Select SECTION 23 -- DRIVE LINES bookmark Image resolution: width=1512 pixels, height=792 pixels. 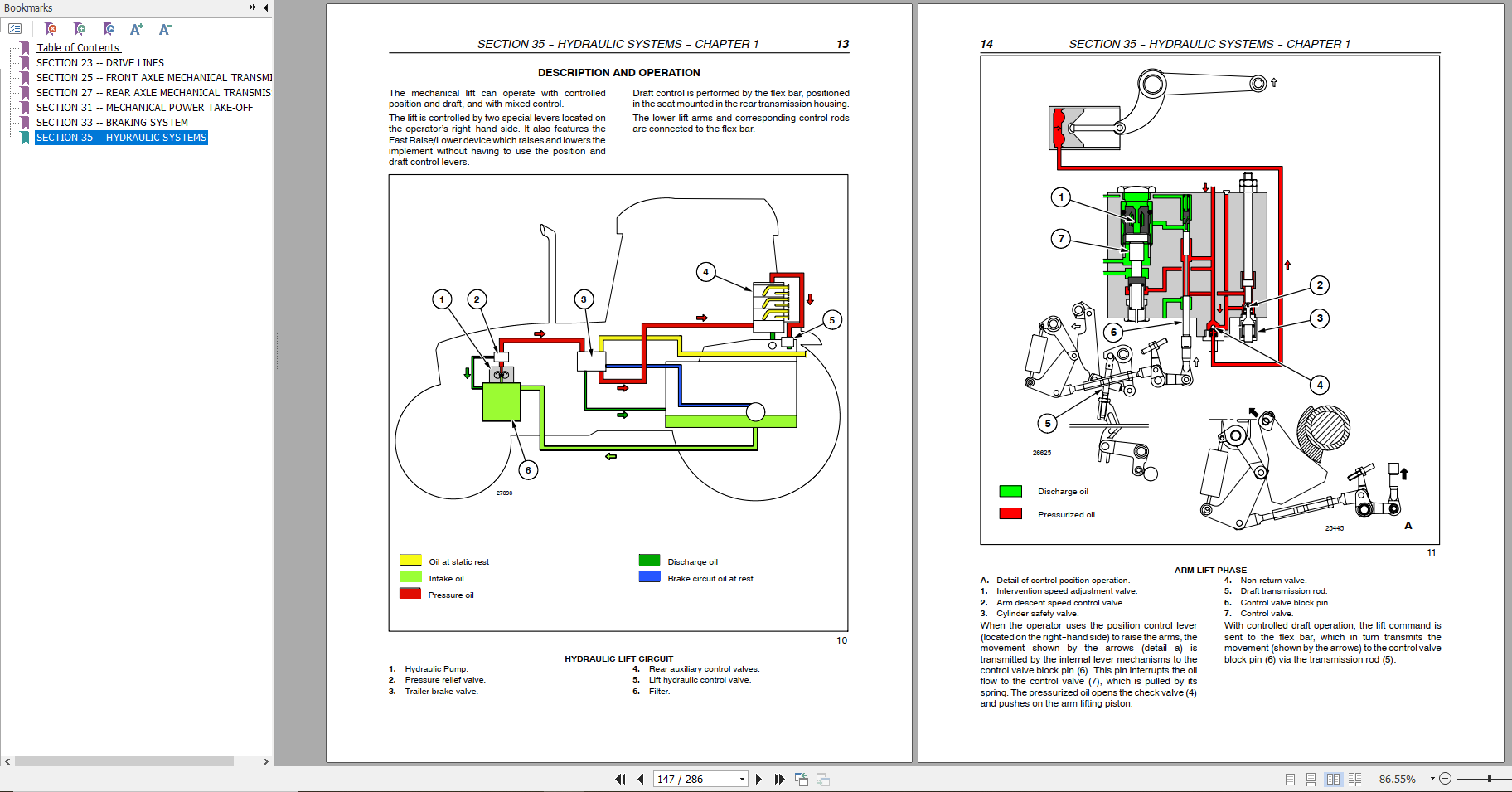pos(100,63)
